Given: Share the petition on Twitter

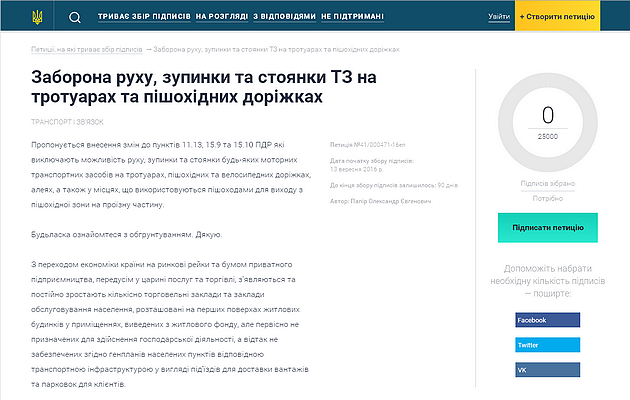Looking at the screenshot, I should pos(548,345).
